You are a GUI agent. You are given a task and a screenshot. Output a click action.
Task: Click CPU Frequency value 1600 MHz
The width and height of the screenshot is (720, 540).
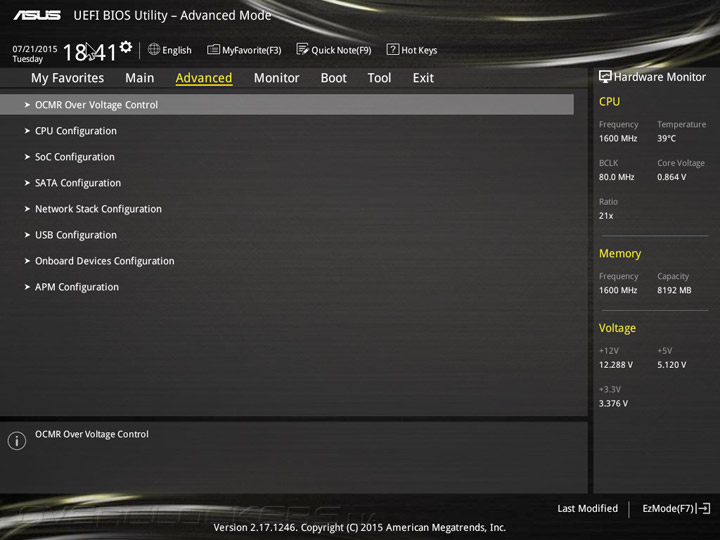click(x=618, y=138)
